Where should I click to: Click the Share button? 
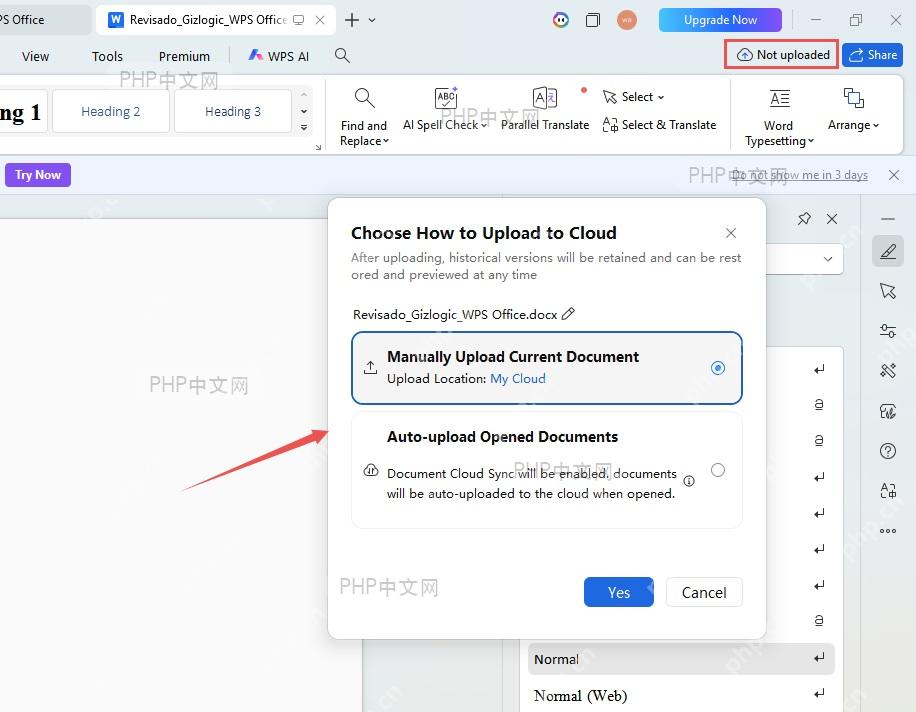pyautogui.click(x=873, y=55)
